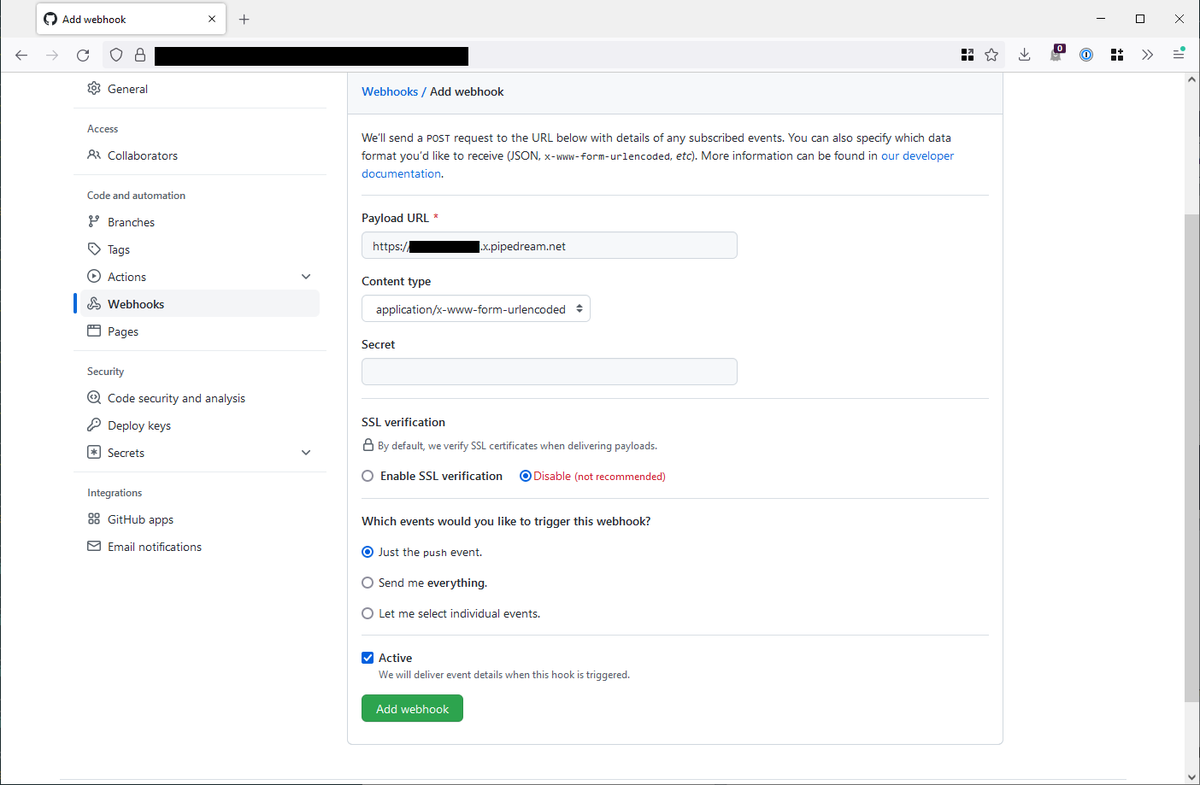View site security lock info
This screenshot has height=785, width=1200.
pos(140,55)
